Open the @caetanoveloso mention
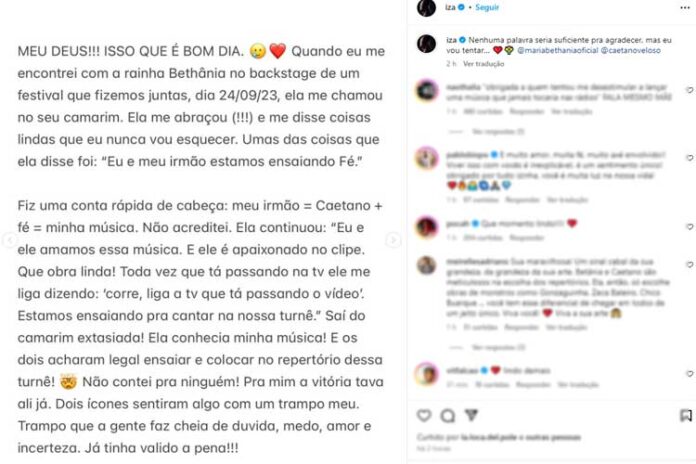Viewport: 696px width, 464px height. click(x=630, y=51)
